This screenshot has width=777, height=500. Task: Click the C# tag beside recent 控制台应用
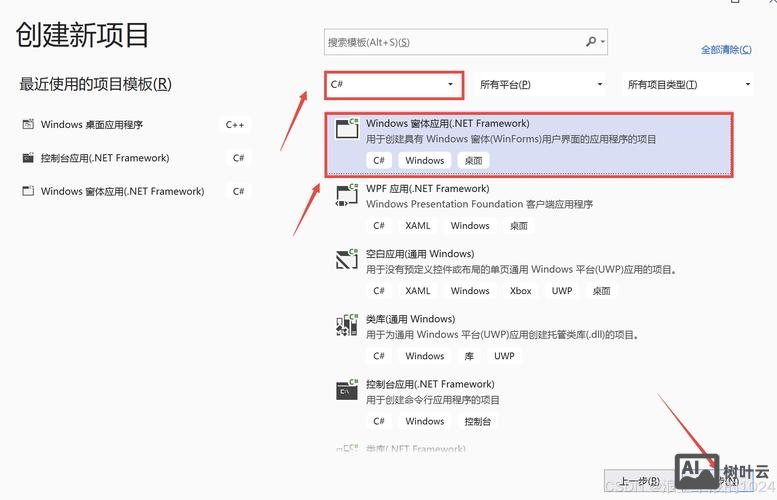pyautogui.click(x=238, y=158)
